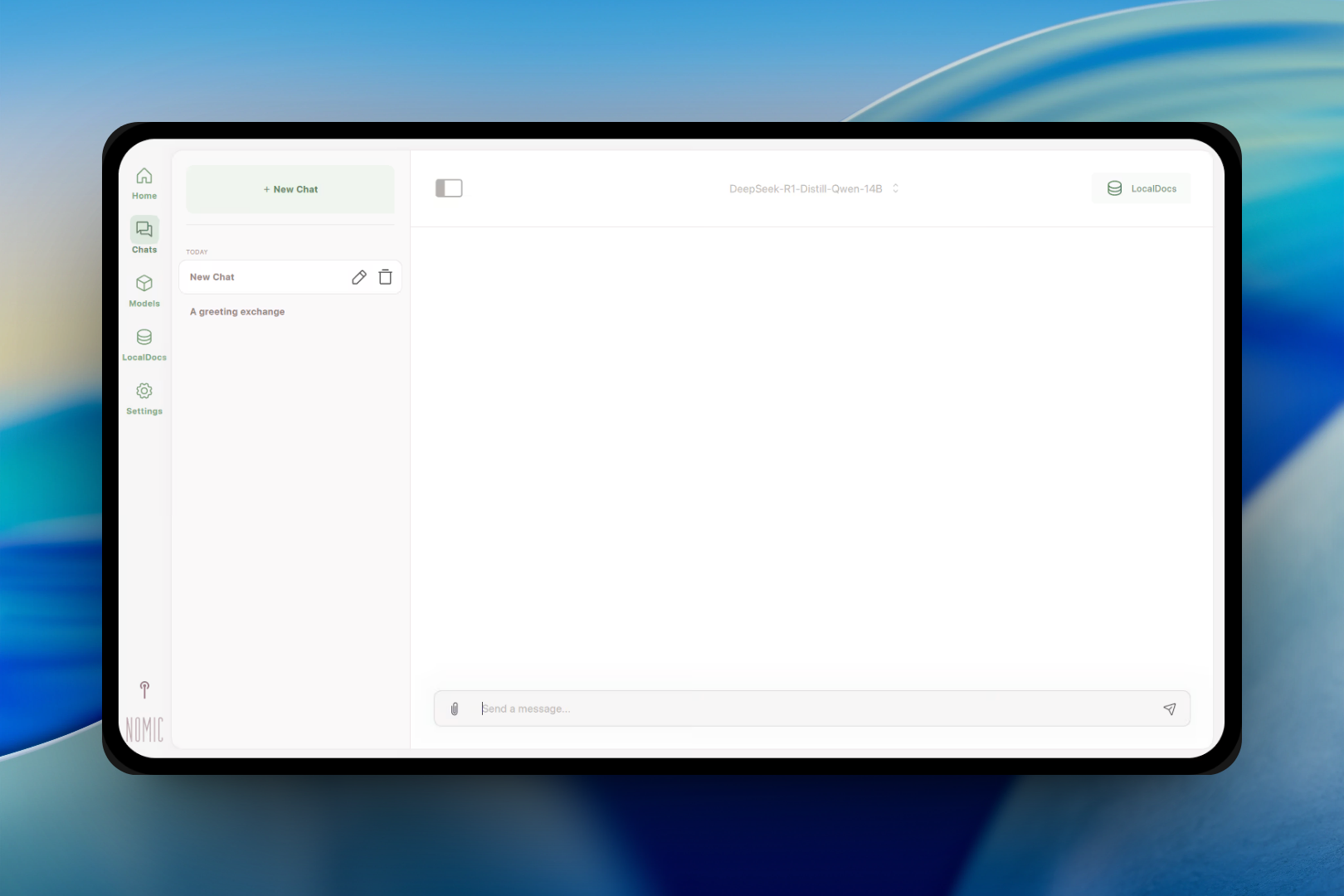The width and height of the screenshot is (1344, 896).
Task: Delete the New Chat with trash icon
Action: pyautogui.click(x=385, y=277)
